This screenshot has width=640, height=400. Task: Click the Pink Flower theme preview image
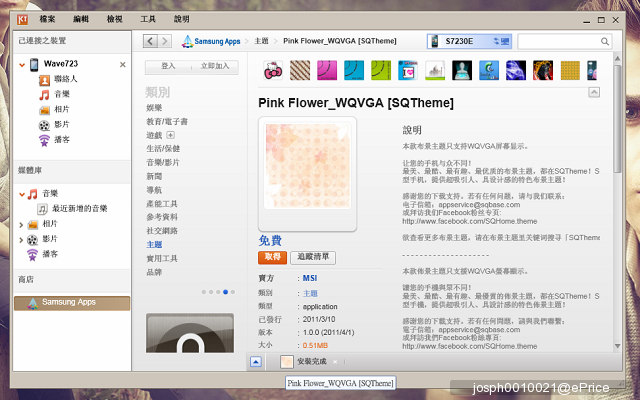point(307,166)
